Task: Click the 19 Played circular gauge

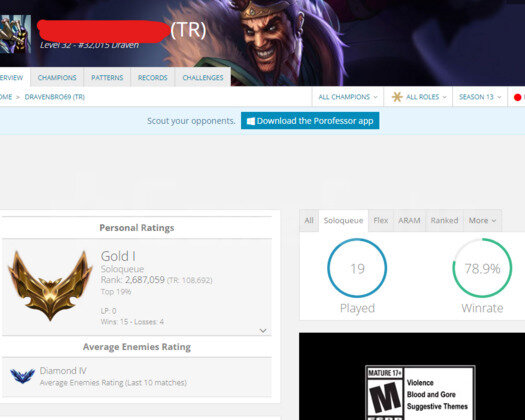Action: click(x=357, y=268)
